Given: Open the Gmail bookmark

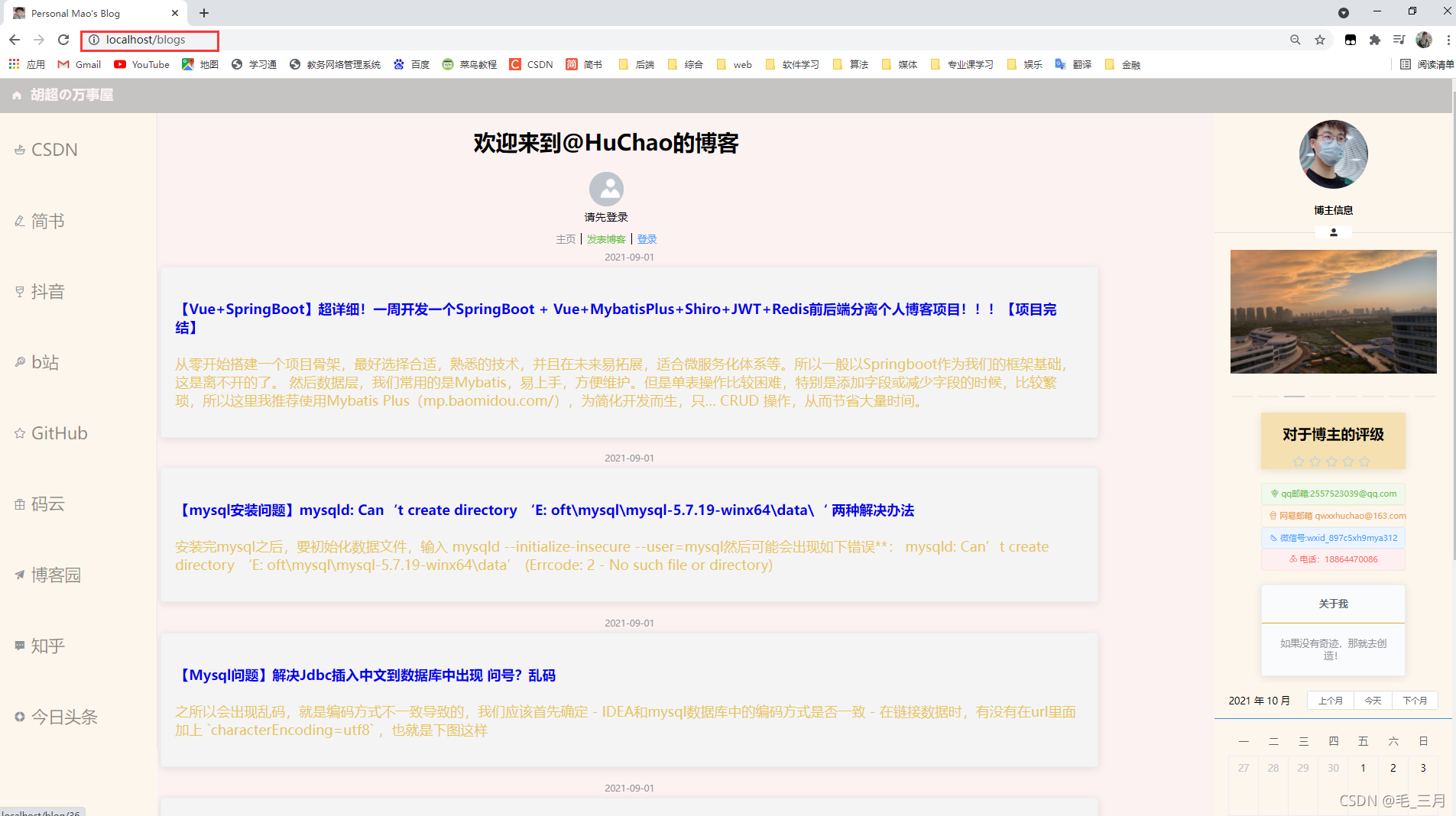Looking at the screenshot, I should [x=79, y=64].
